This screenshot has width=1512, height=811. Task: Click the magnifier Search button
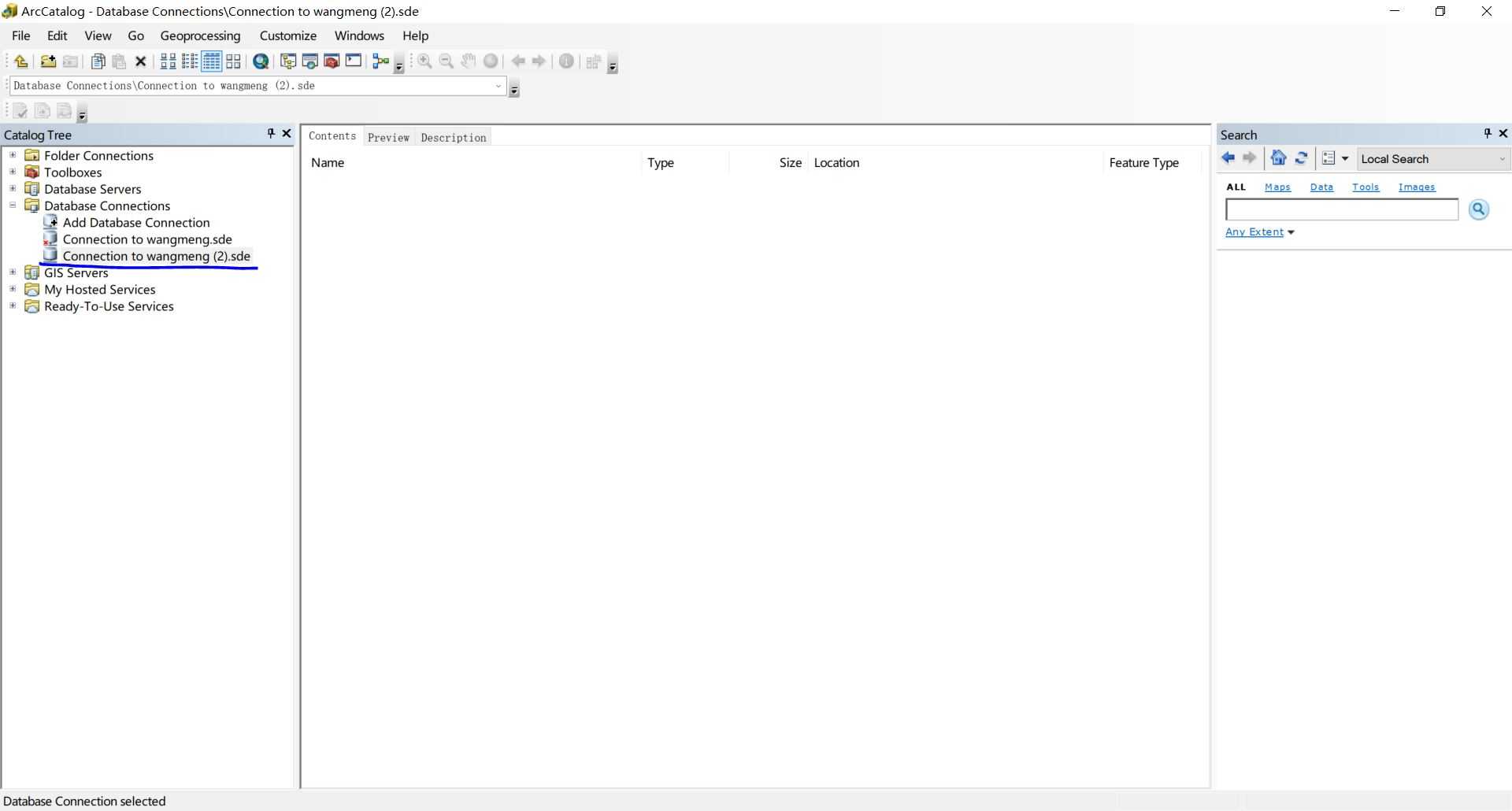pyautogui.click(x=1479, y=209)
